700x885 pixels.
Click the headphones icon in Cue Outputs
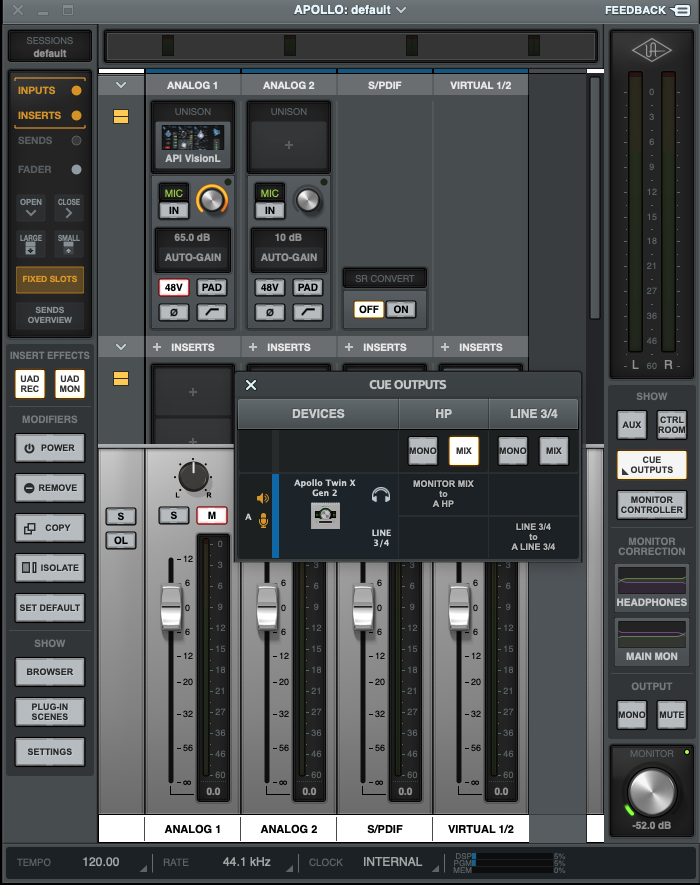[381, 496]
